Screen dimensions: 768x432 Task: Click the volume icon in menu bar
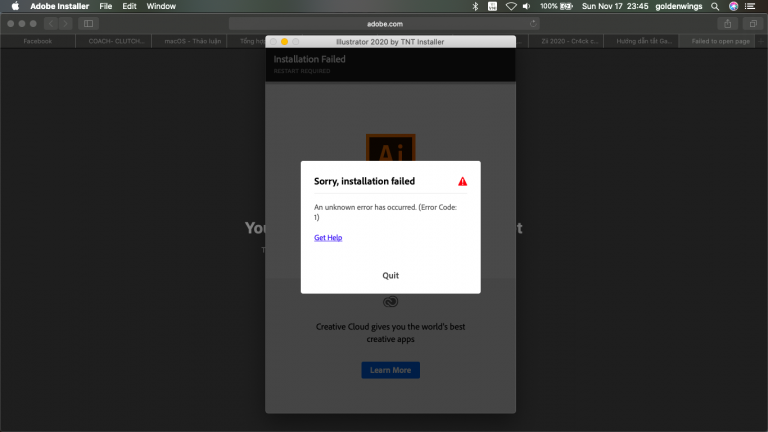tap(527, 6)
